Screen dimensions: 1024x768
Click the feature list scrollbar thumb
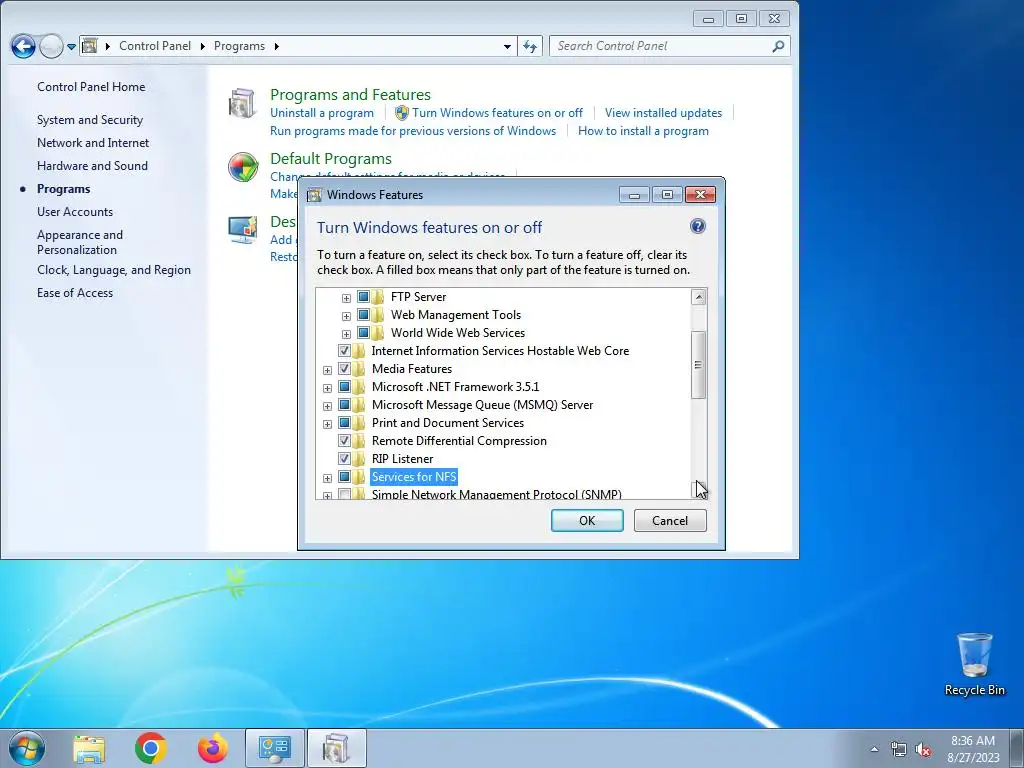coord(698,364)
